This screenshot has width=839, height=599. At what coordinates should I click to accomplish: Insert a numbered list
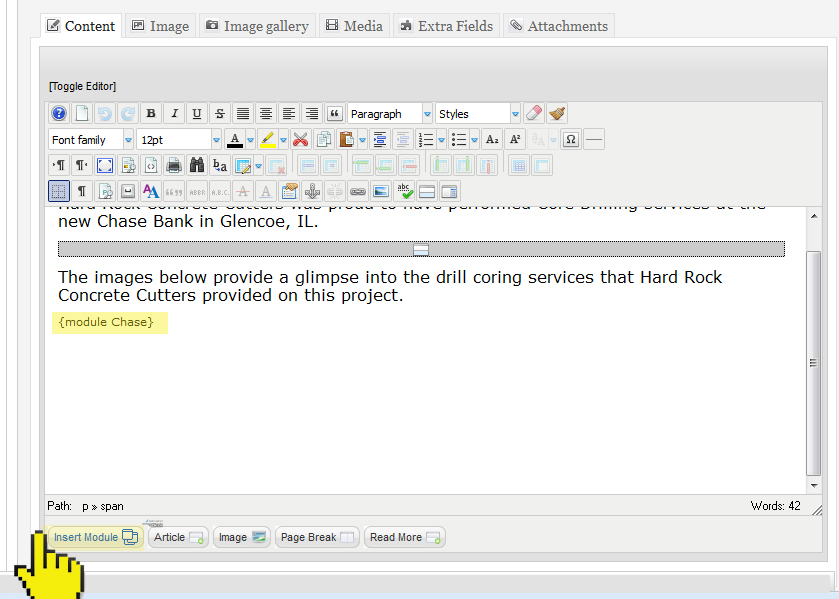click(426, 140)
